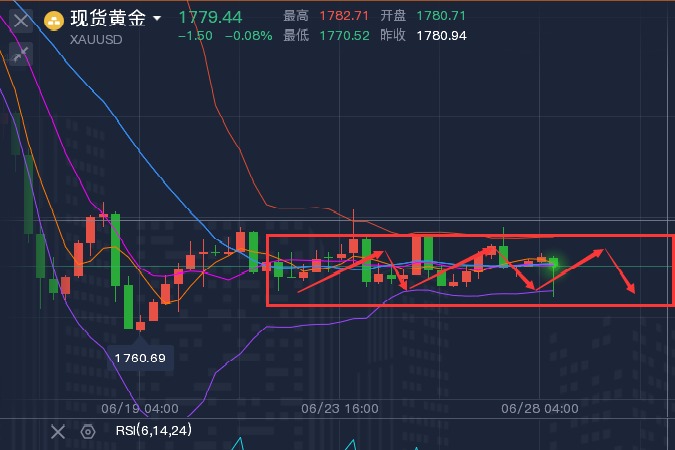Open the 现货黄金 instrument dropdown arrow
Screen dimensions: 675x450
click(156, 18)
